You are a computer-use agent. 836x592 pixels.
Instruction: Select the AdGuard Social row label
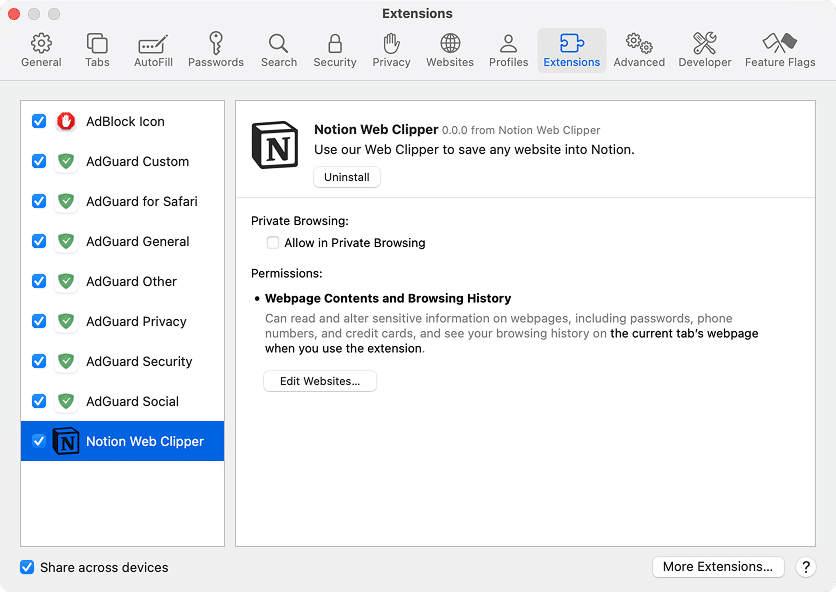[132, 402]
